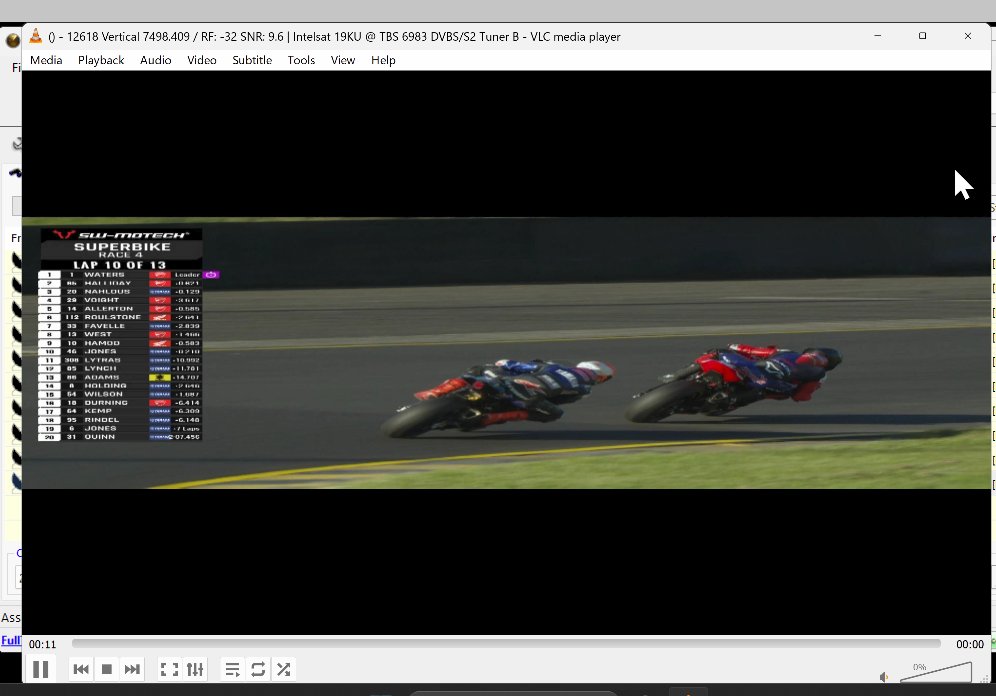Open the Tools menu

pos(301,60)
